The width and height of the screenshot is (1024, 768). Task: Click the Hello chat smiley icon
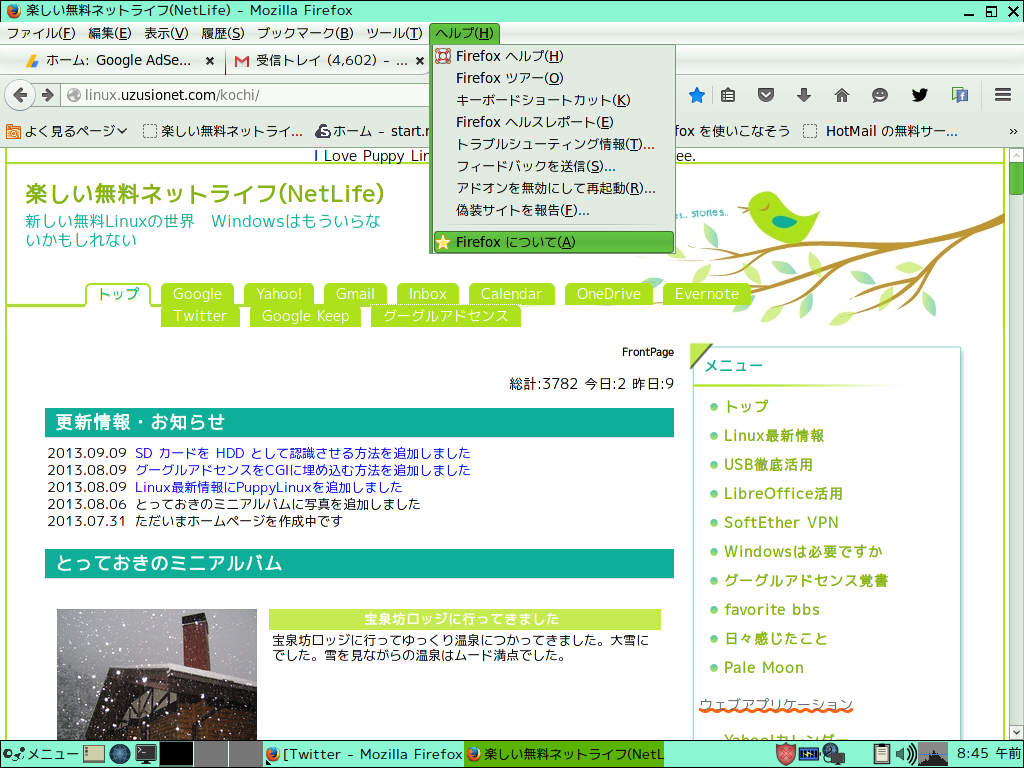(x=880, y=95)
